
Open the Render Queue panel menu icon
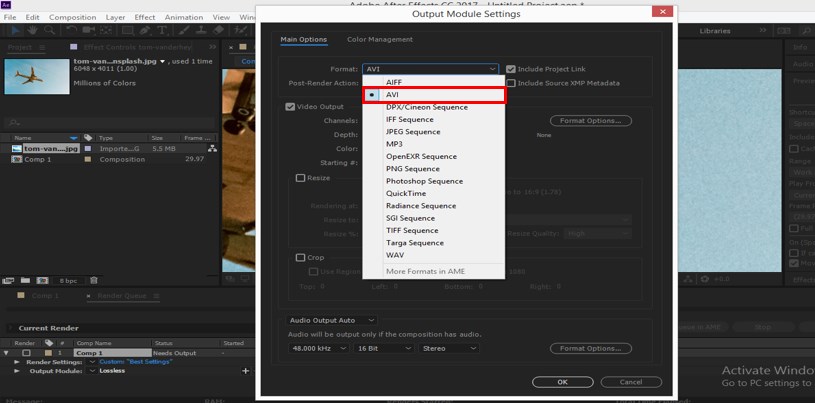click(x=156, y=296)
